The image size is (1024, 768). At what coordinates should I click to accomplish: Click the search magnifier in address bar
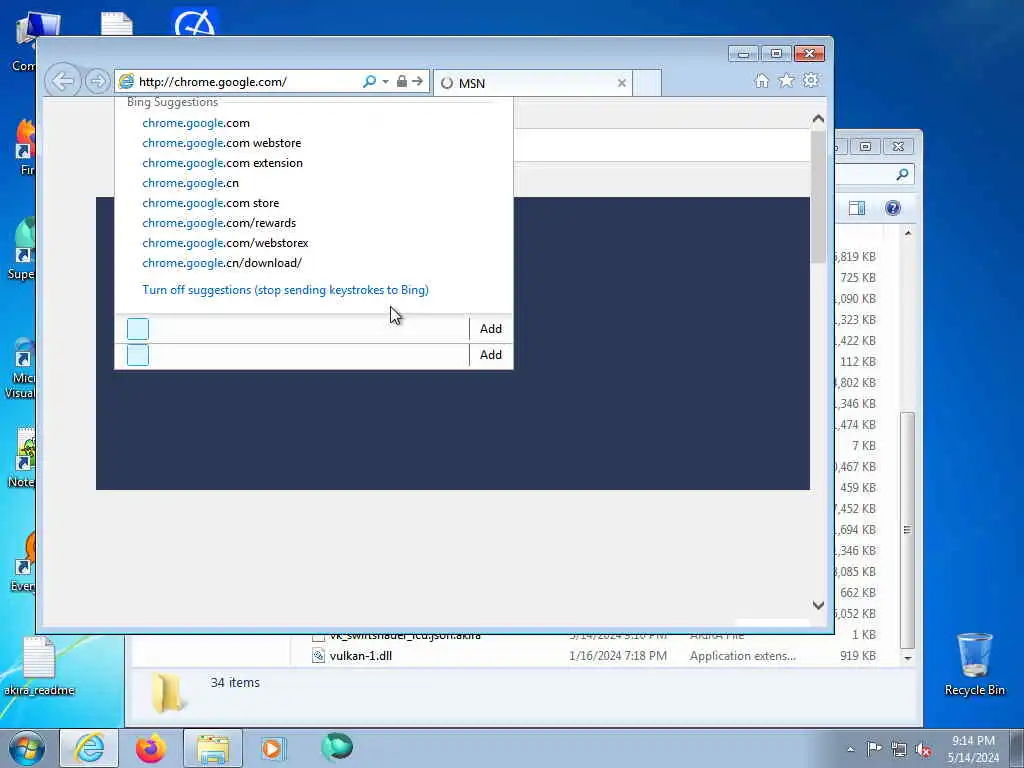pos(369,82)
